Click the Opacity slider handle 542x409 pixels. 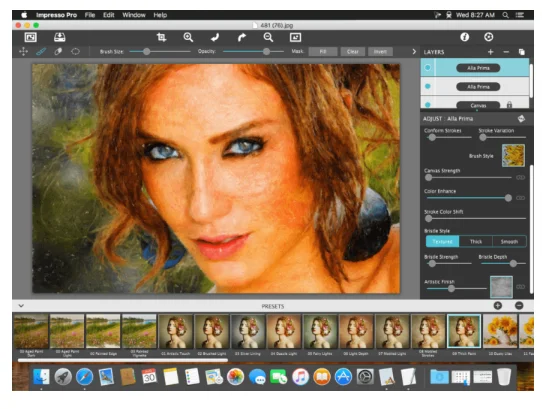(266, 52)
